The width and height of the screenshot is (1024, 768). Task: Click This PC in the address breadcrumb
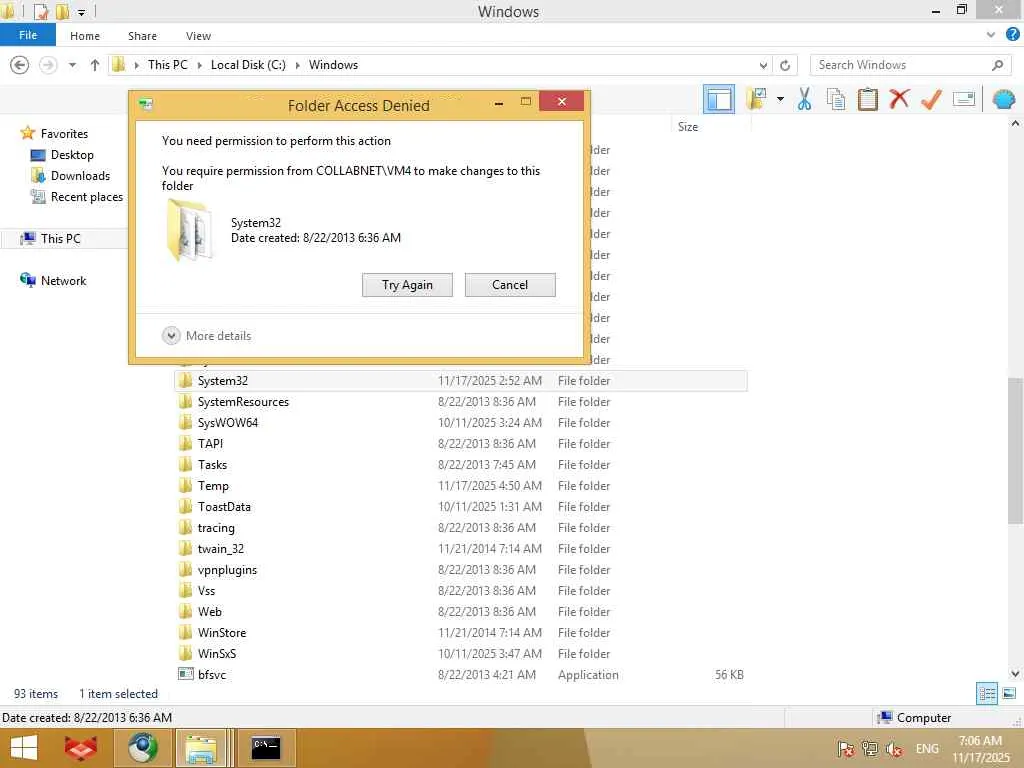pyautogui.click(x=167, y=65)
